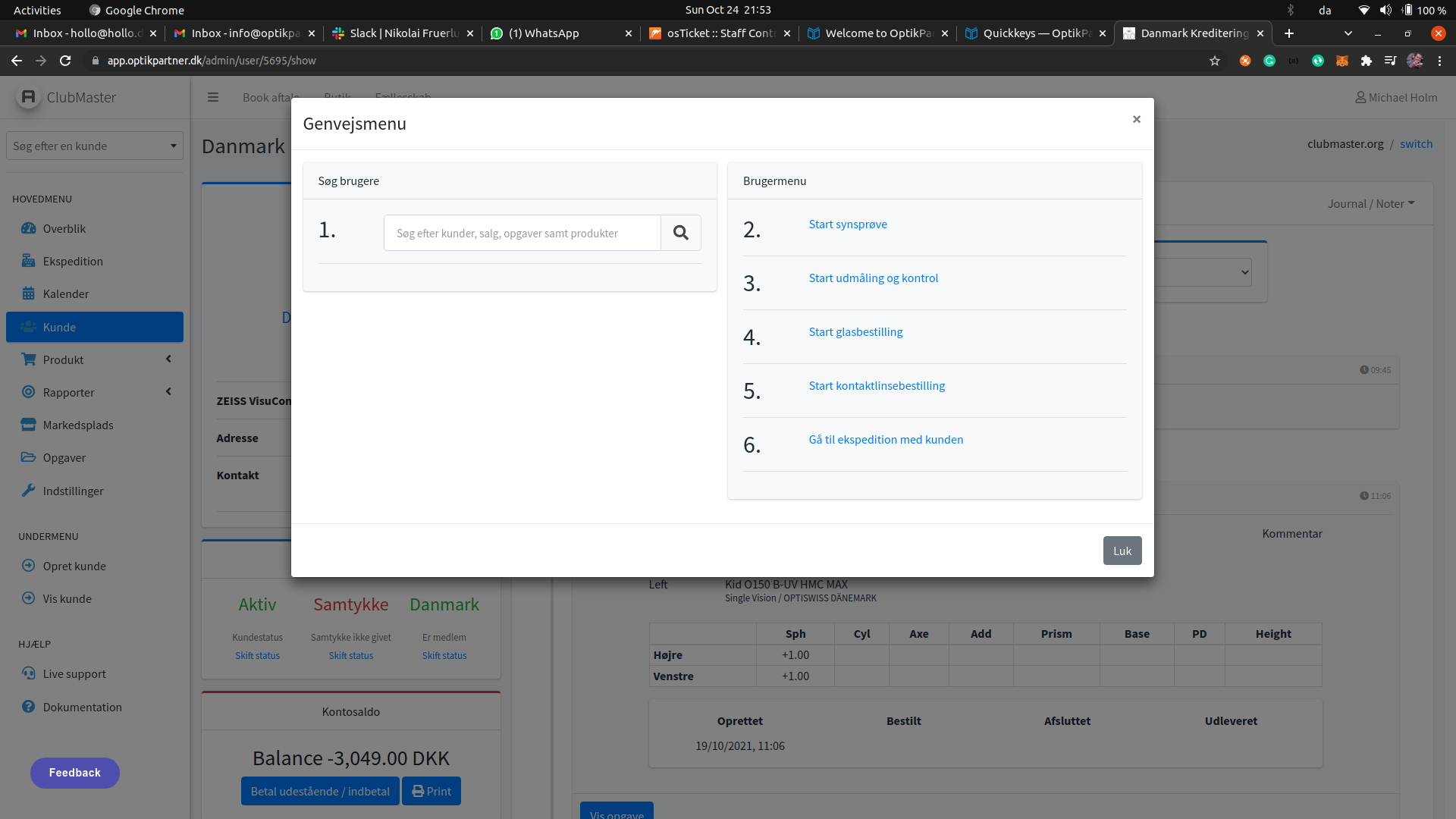This screenshot has height=819, width=1456.
Task: Click the Overblik dashboard icon in sidebar
Action: pos(29,228)
